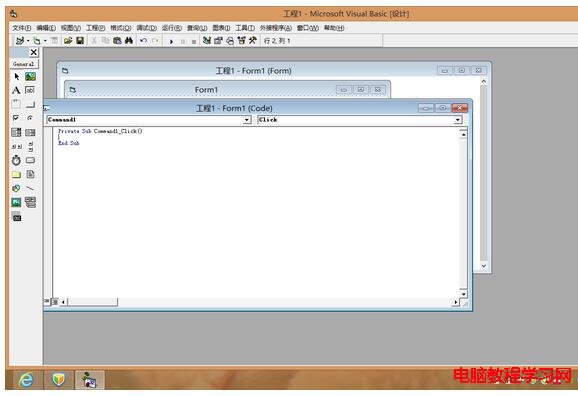Select the FileListBox control tool
578x396 pixels.
30,174
